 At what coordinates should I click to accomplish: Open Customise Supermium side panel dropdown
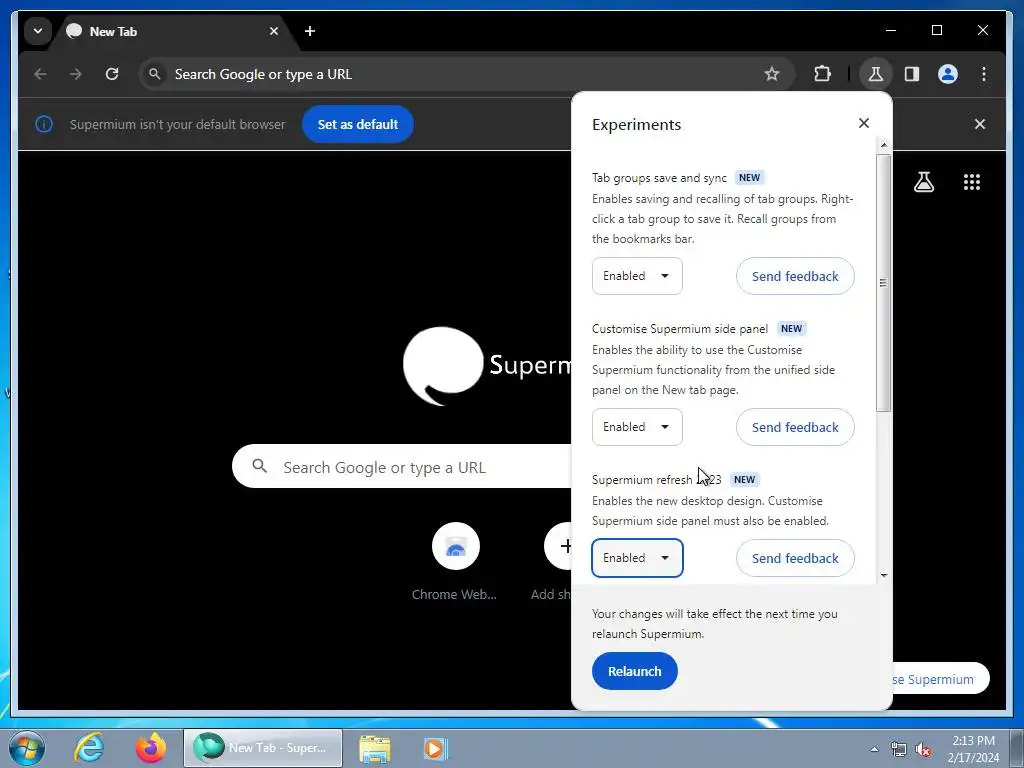637,426
